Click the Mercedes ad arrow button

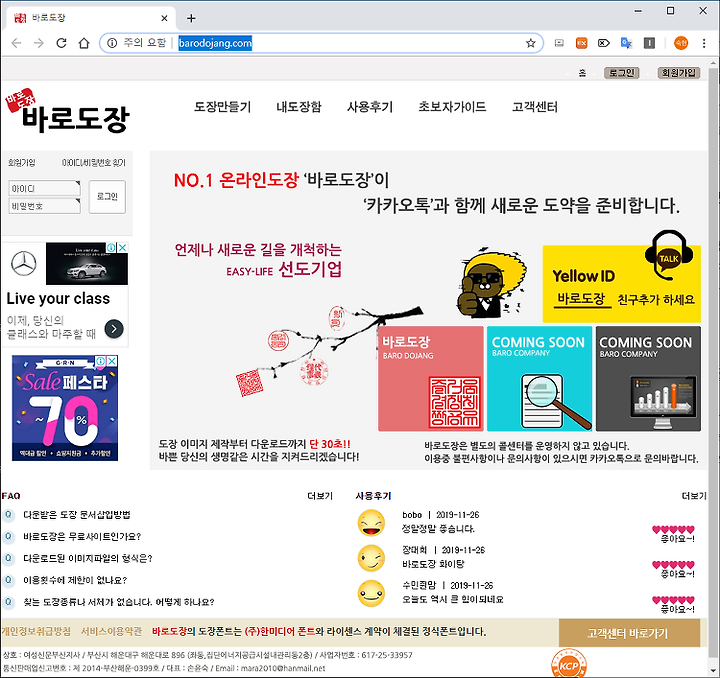114,329
